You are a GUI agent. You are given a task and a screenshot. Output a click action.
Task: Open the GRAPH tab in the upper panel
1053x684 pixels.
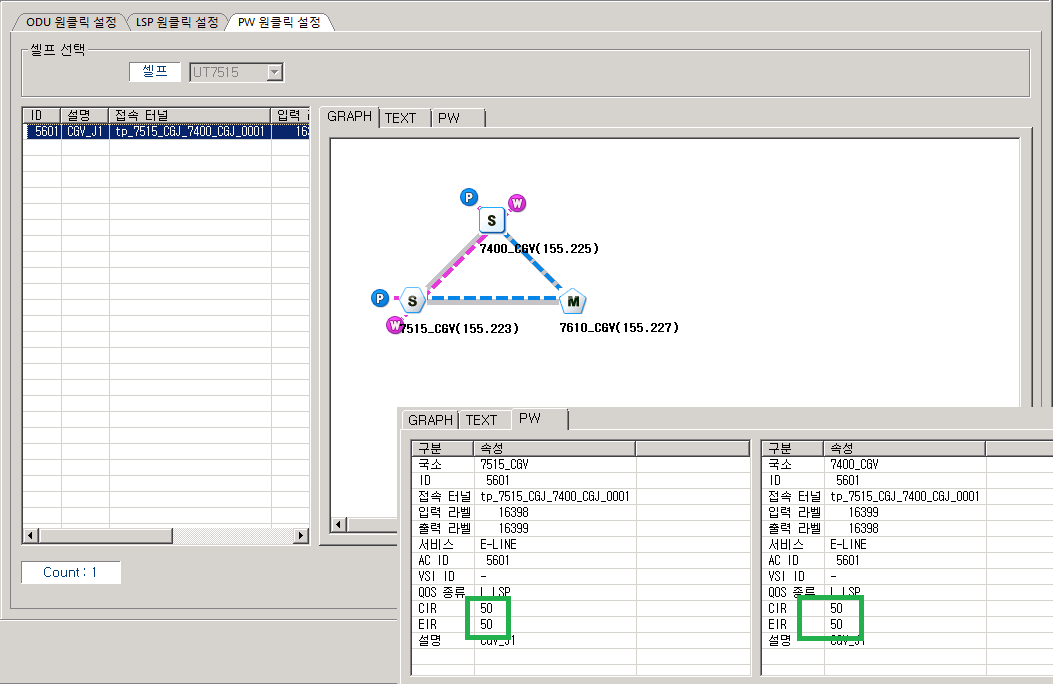click(349, 117)
